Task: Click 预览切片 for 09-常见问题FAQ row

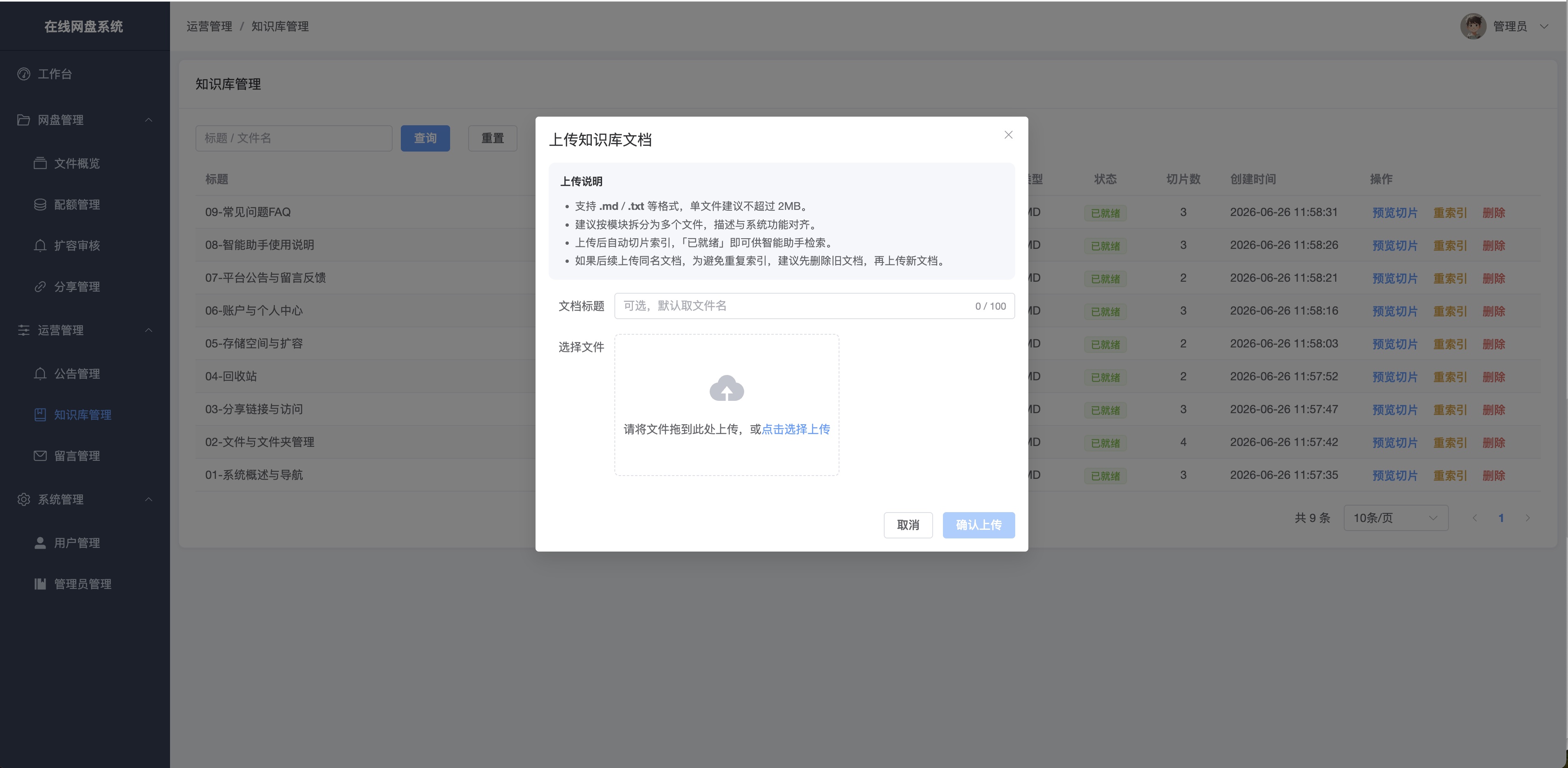Action: 1395,212
